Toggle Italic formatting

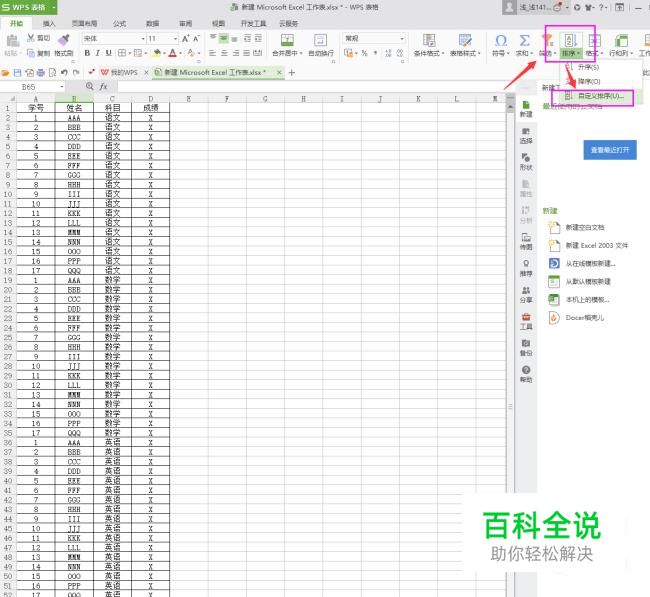point(97,53)
